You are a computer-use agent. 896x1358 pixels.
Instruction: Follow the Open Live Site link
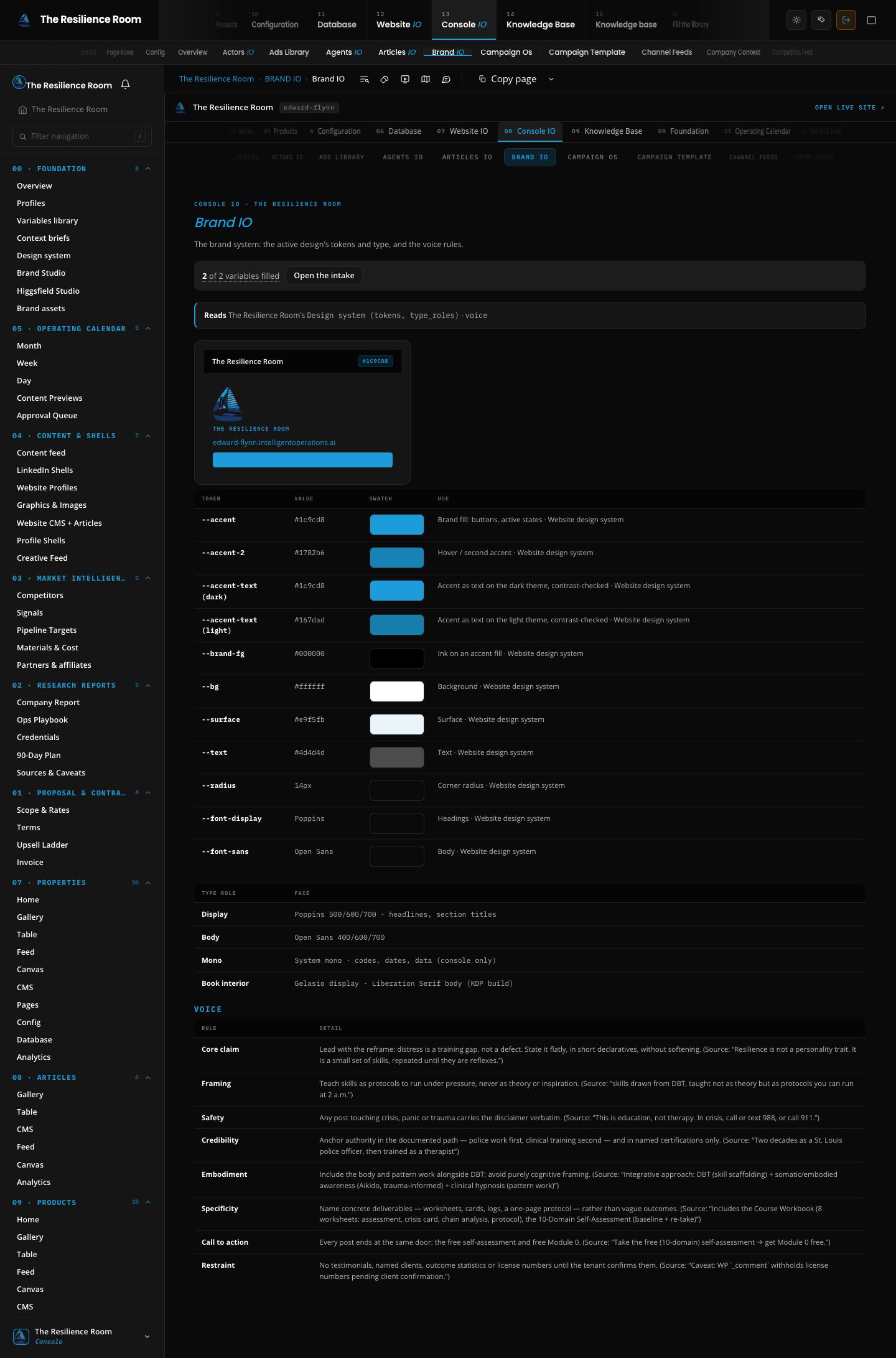pos(849,108)
